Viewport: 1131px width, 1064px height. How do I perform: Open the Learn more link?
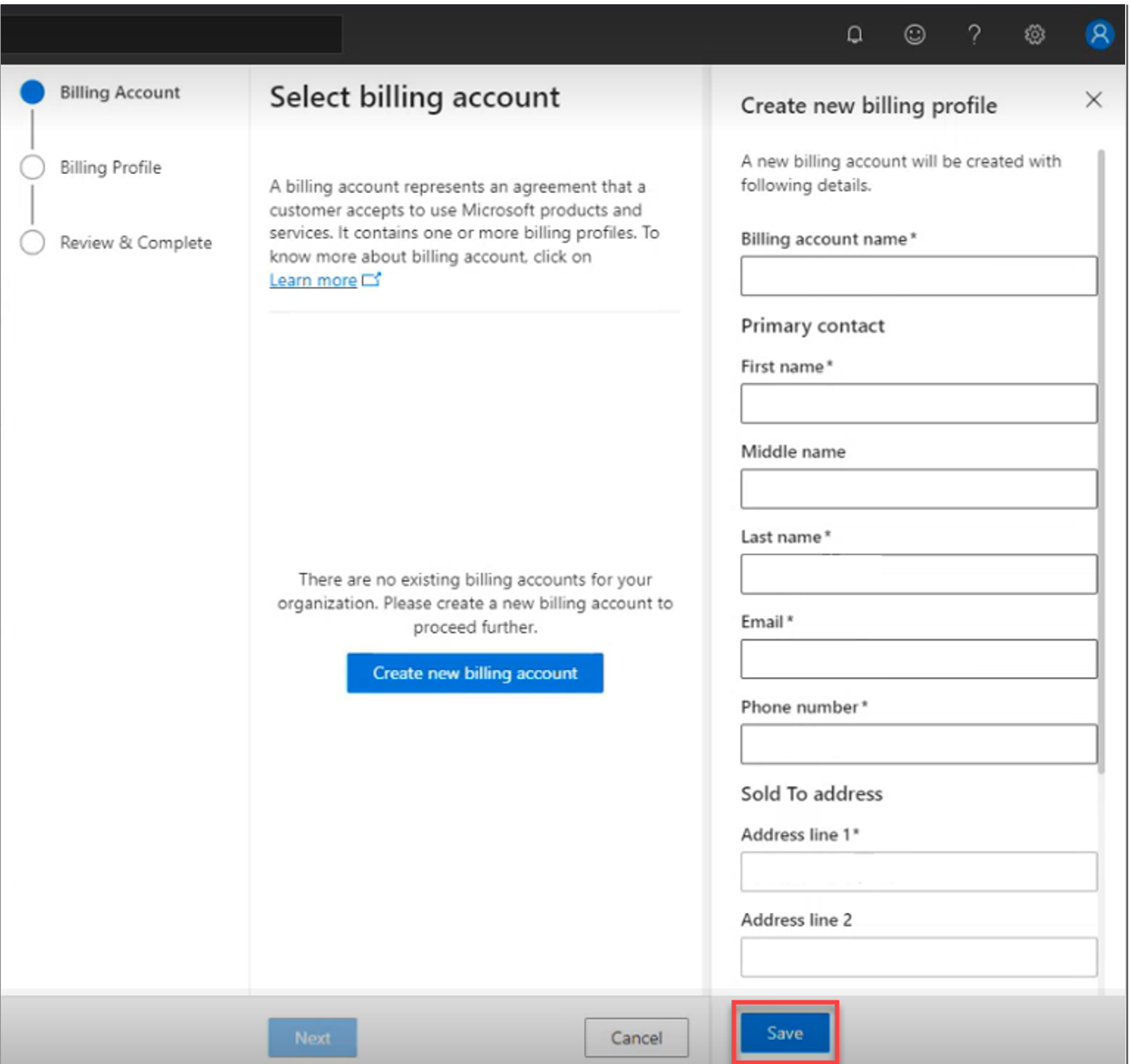point(313,280)
